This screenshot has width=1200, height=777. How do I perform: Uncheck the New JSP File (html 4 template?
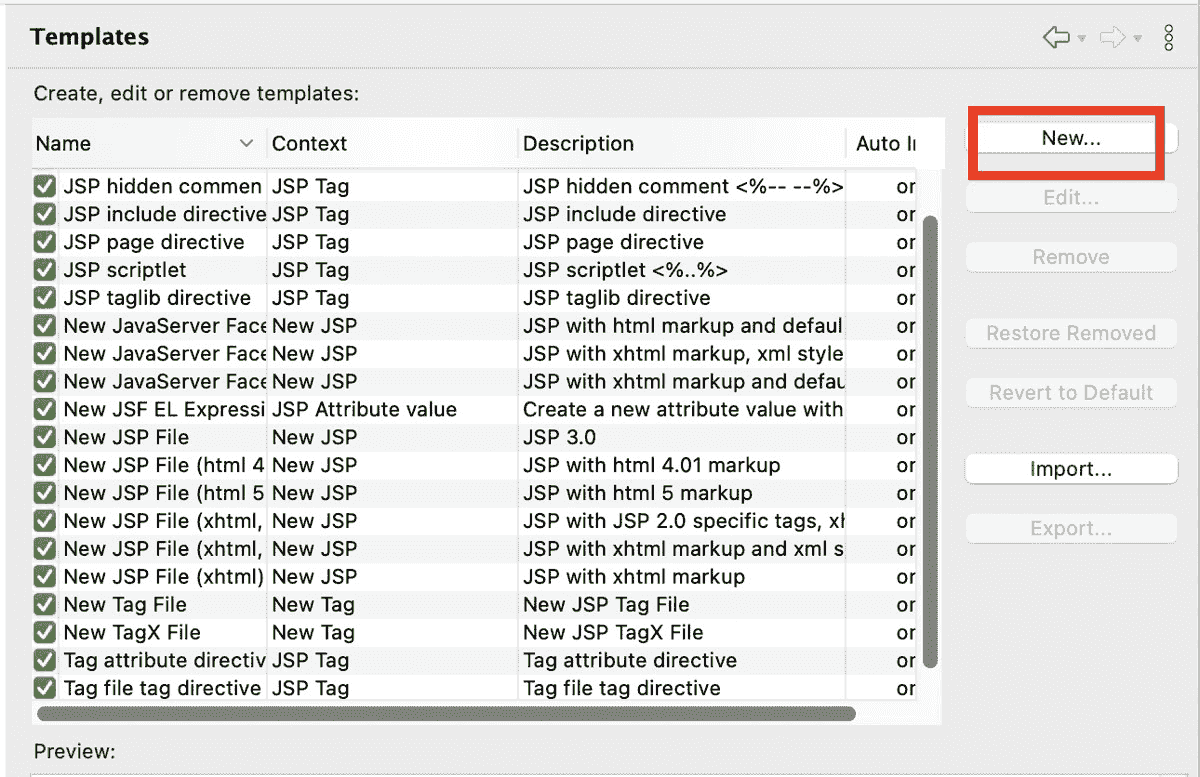(44, 465)
